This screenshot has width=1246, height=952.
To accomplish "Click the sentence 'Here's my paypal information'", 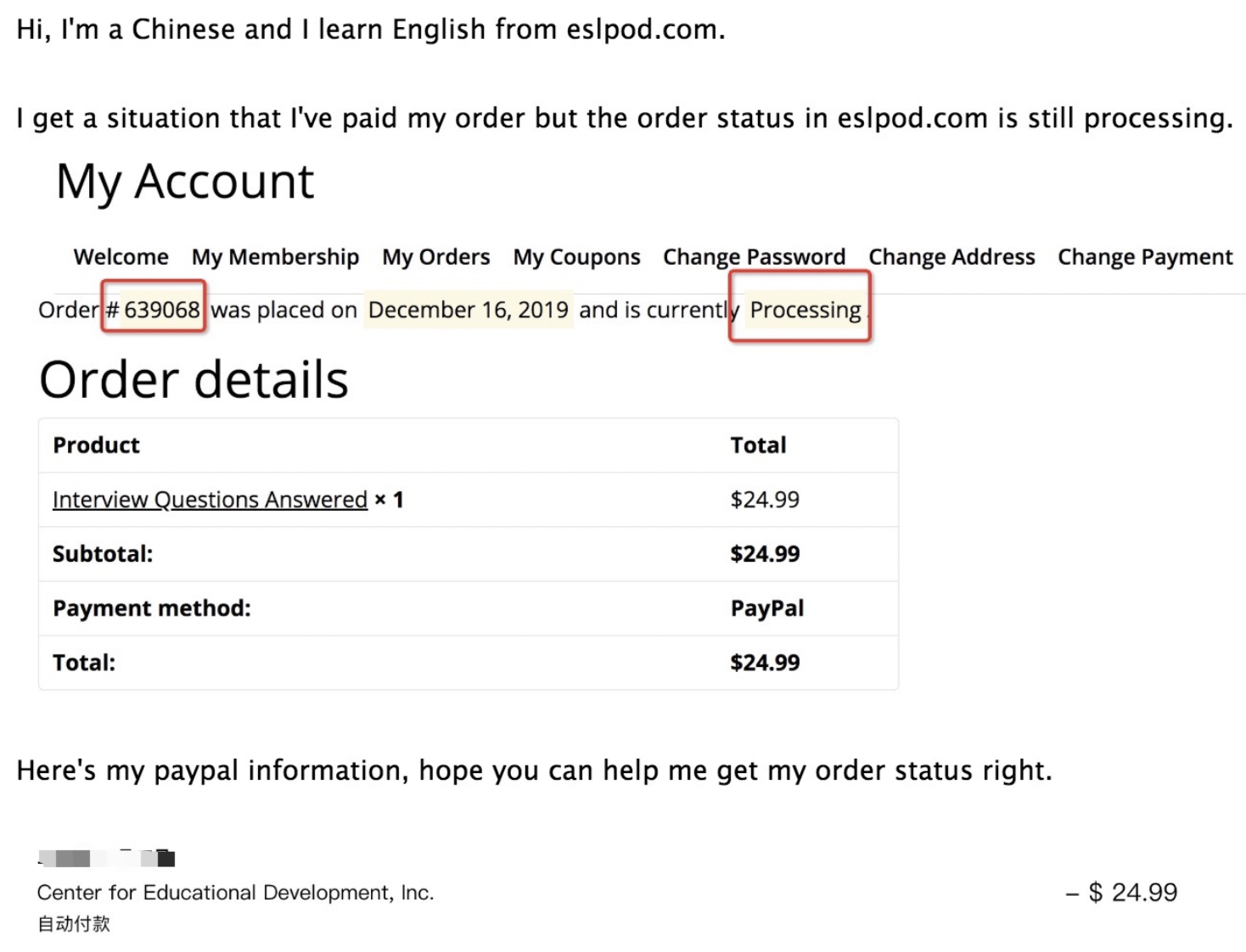I will point(535,770).
